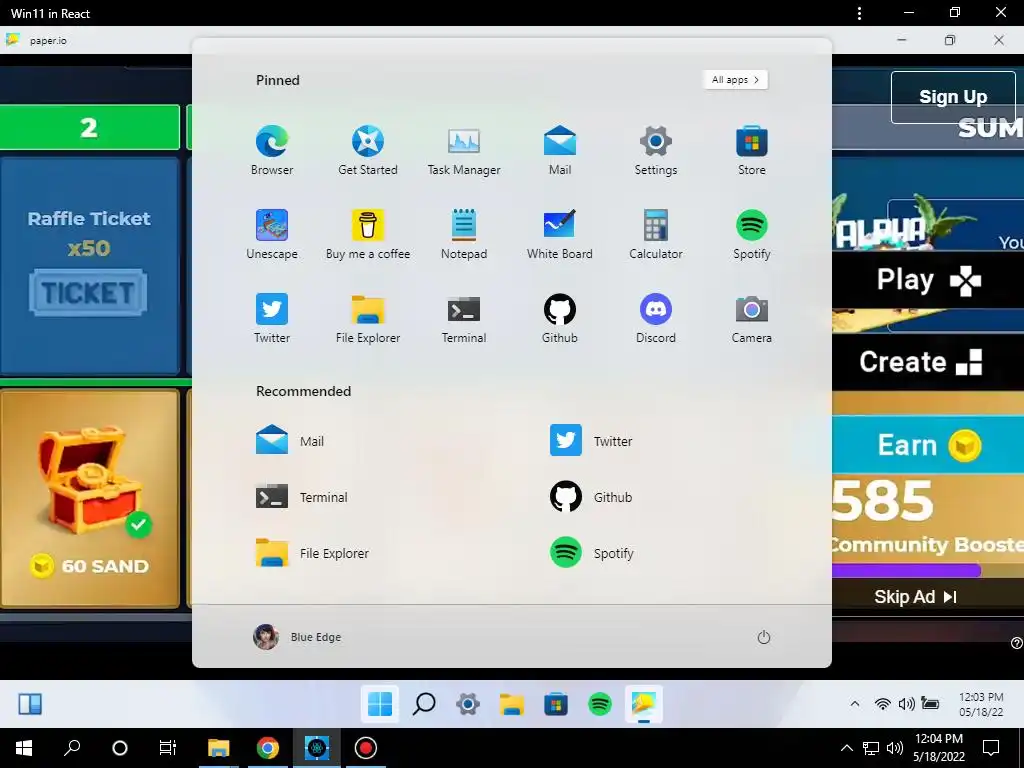Click the host Windows Start button
The image size is (1024, 768).
coord(24,748)
